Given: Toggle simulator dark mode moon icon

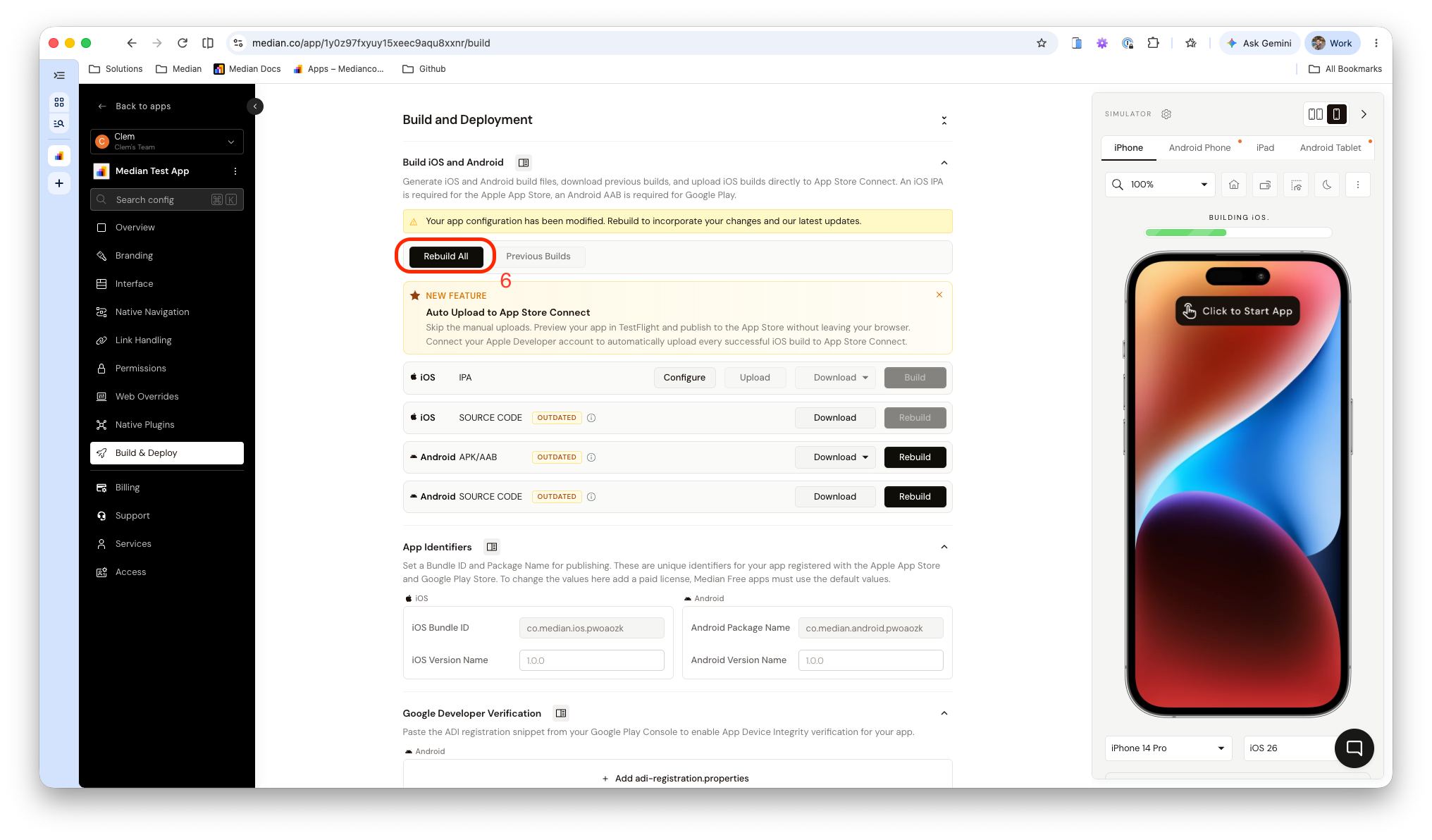Looking at the screenshot, I should click(1327, 185).
